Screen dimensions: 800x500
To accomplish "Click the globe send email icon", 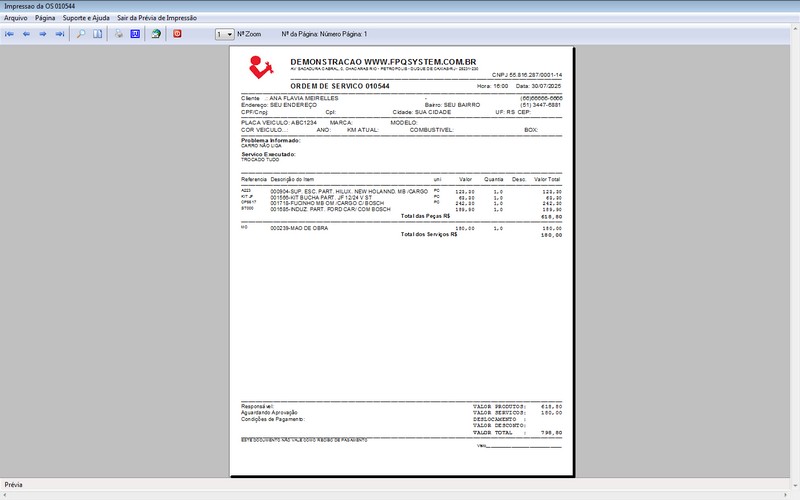I will (x=156, y=34).
